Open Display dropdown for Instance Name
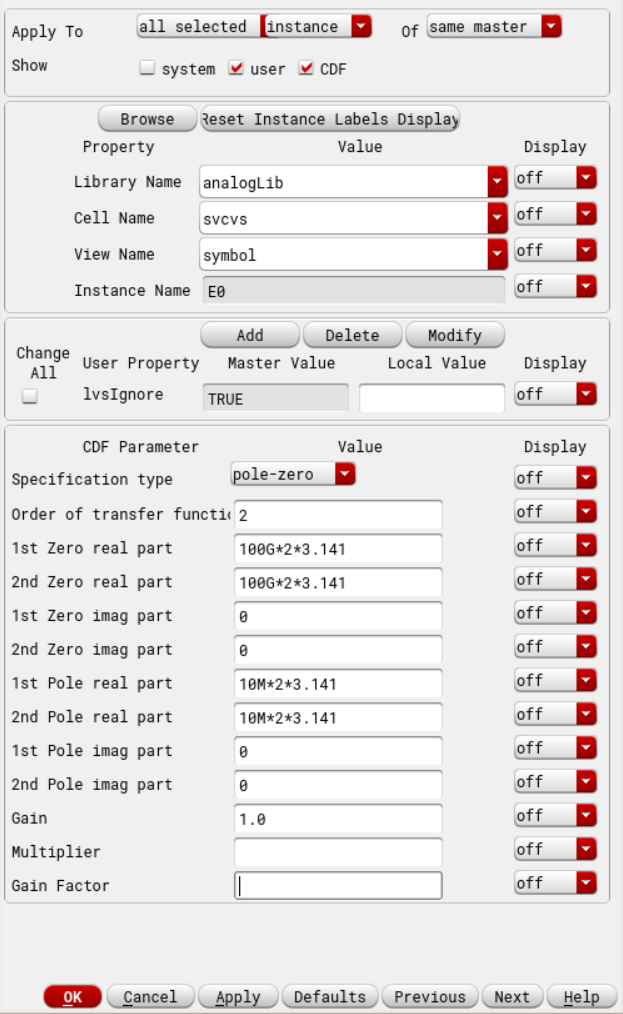The image size is (623, 1014). tap(555, 286)
